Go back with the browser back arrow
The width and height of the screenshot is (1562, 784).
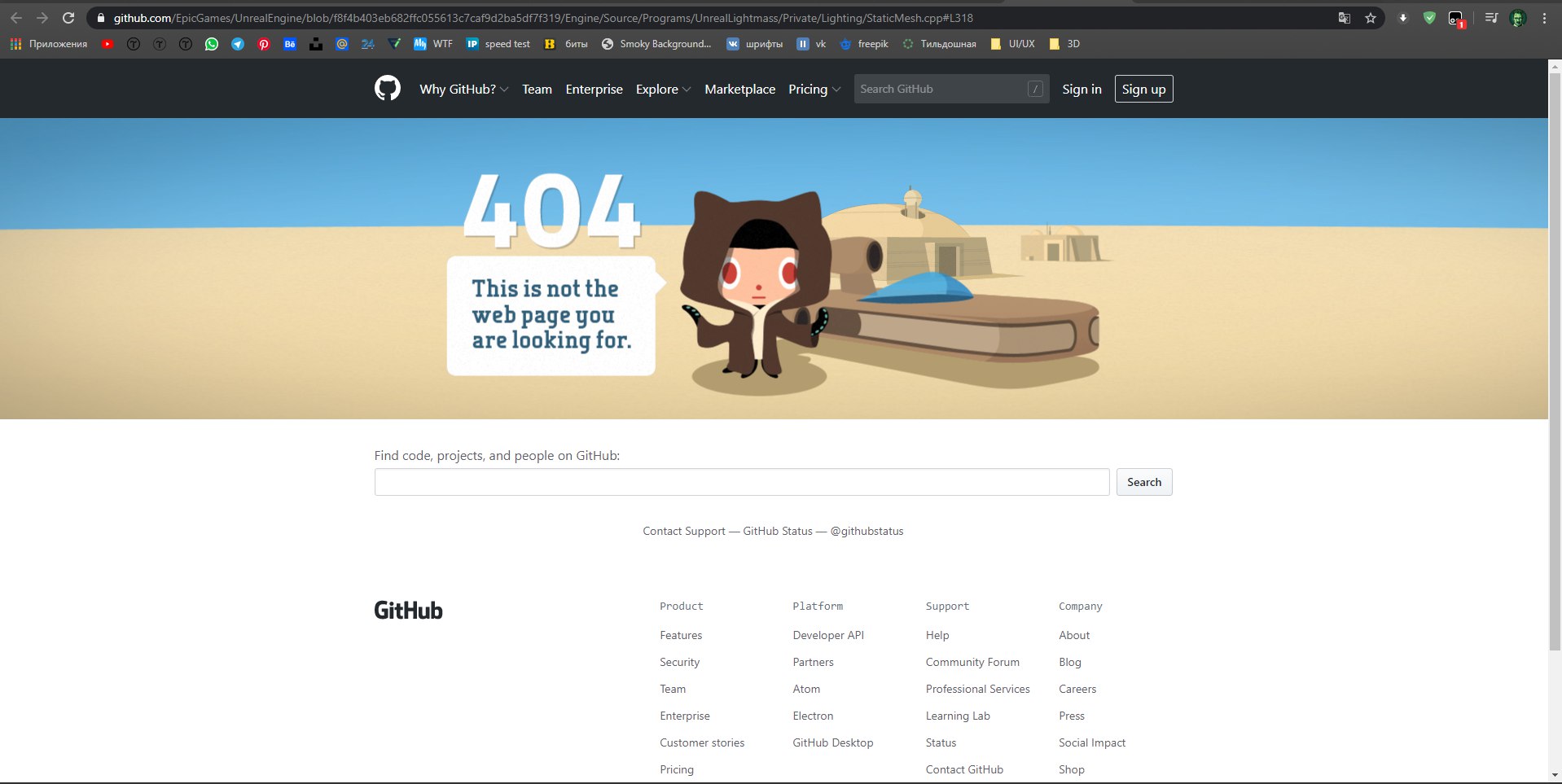point(16,18)
